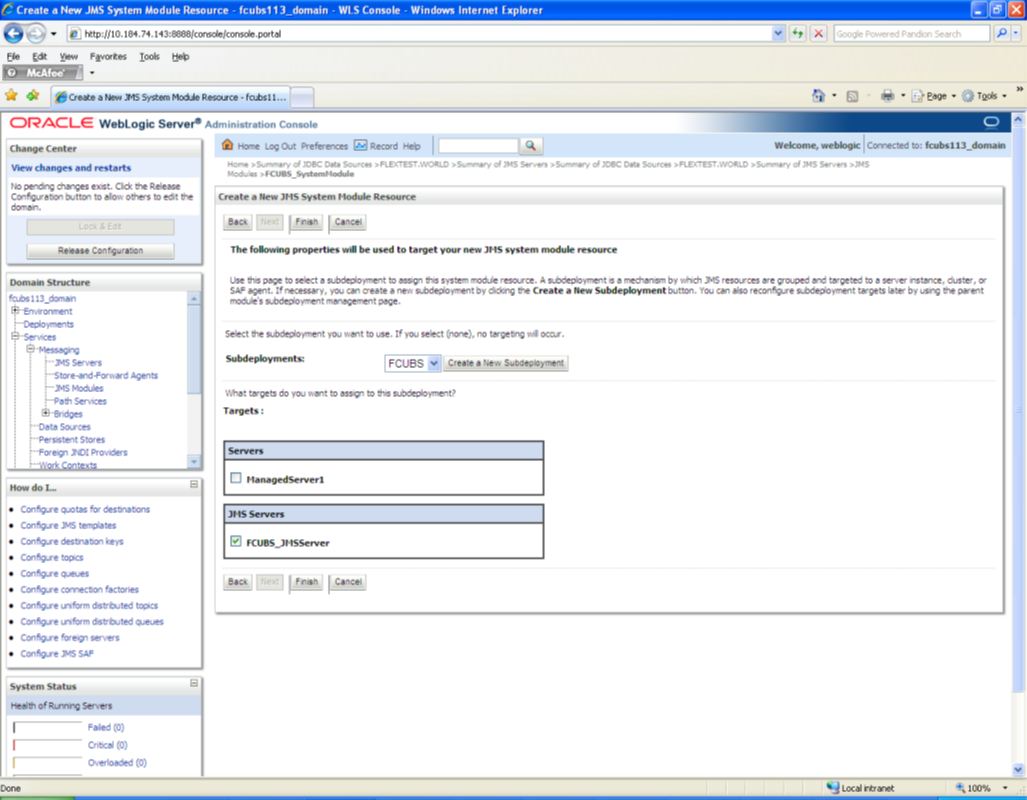Click the console search text field

pos(478,145)
